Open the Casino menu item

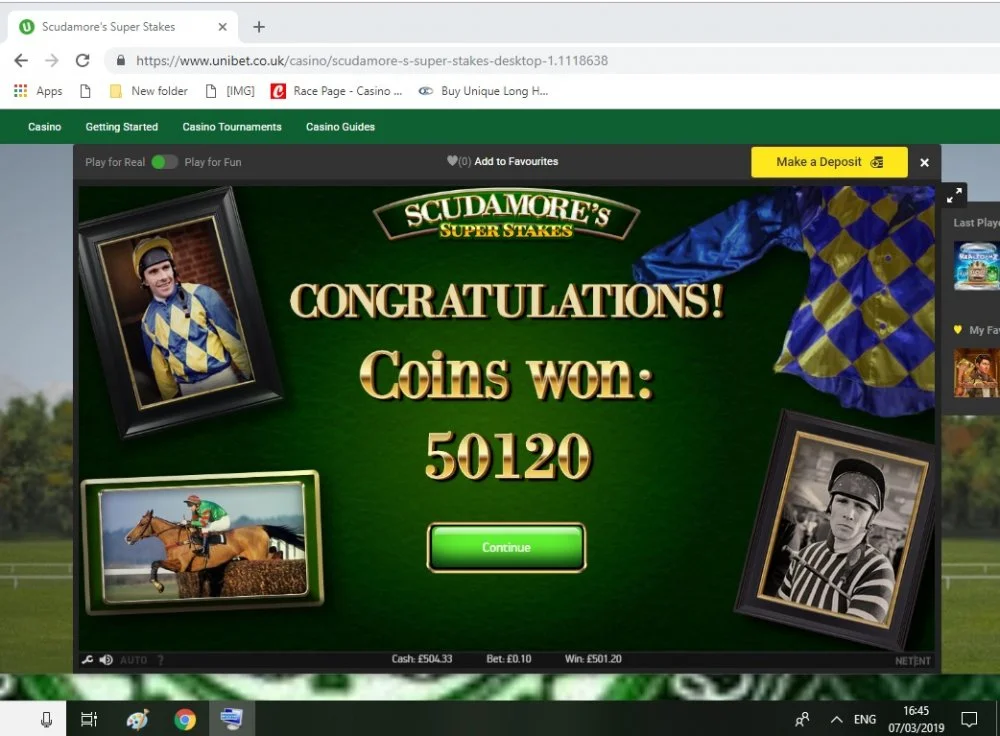click(45, 127)
